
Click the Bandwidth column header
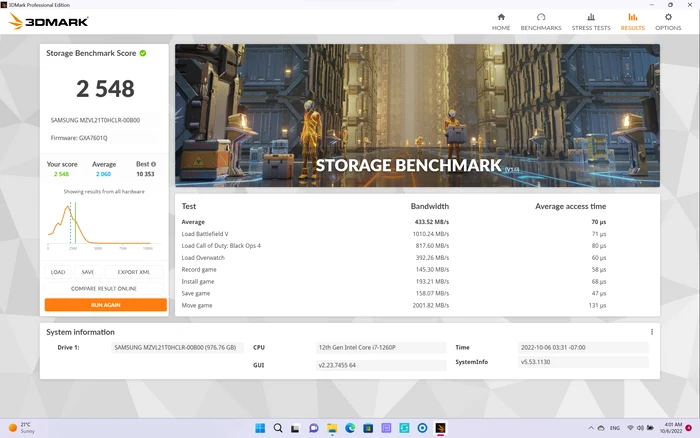[x=429, y=206]
